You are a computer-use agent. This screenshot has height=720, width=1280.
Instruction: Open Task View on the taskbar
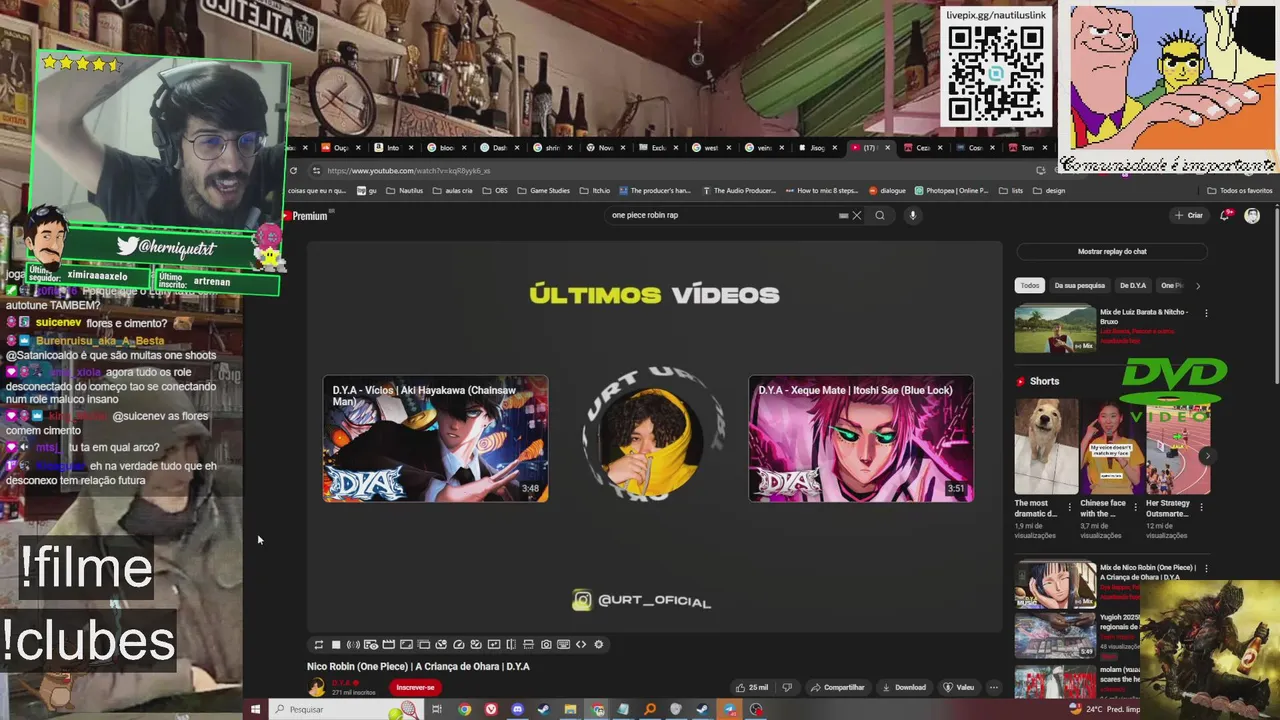[x=437, y=710]
